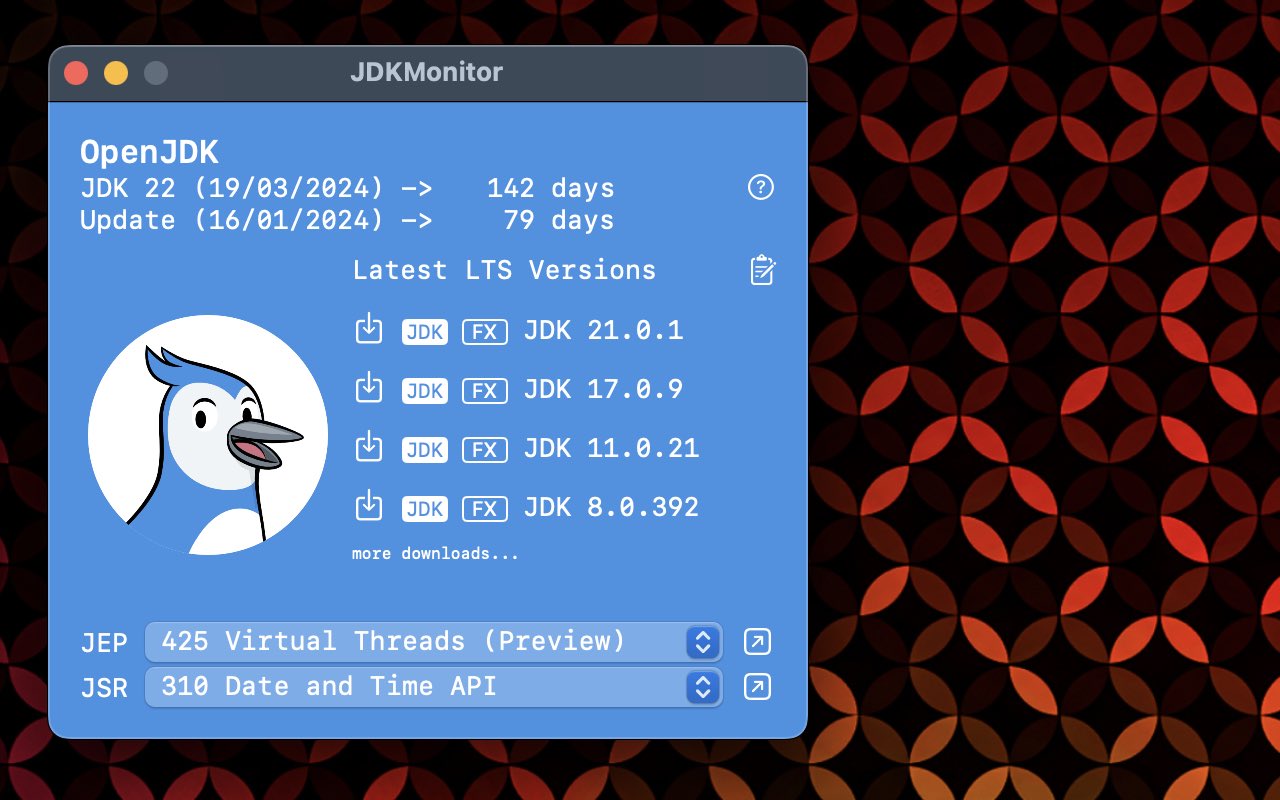
Task: Click the JDK 21.0.1 version text
Action: (x=603, y=330)
